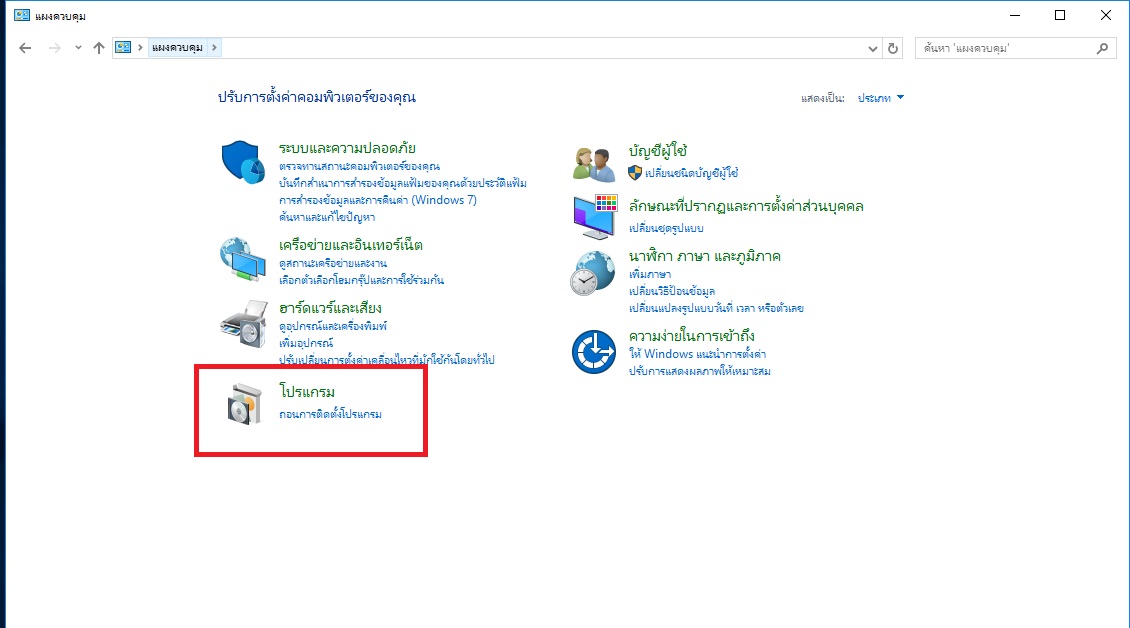Navigate up one level with the up arrow

pyautogui.click(x=98, y=47)
